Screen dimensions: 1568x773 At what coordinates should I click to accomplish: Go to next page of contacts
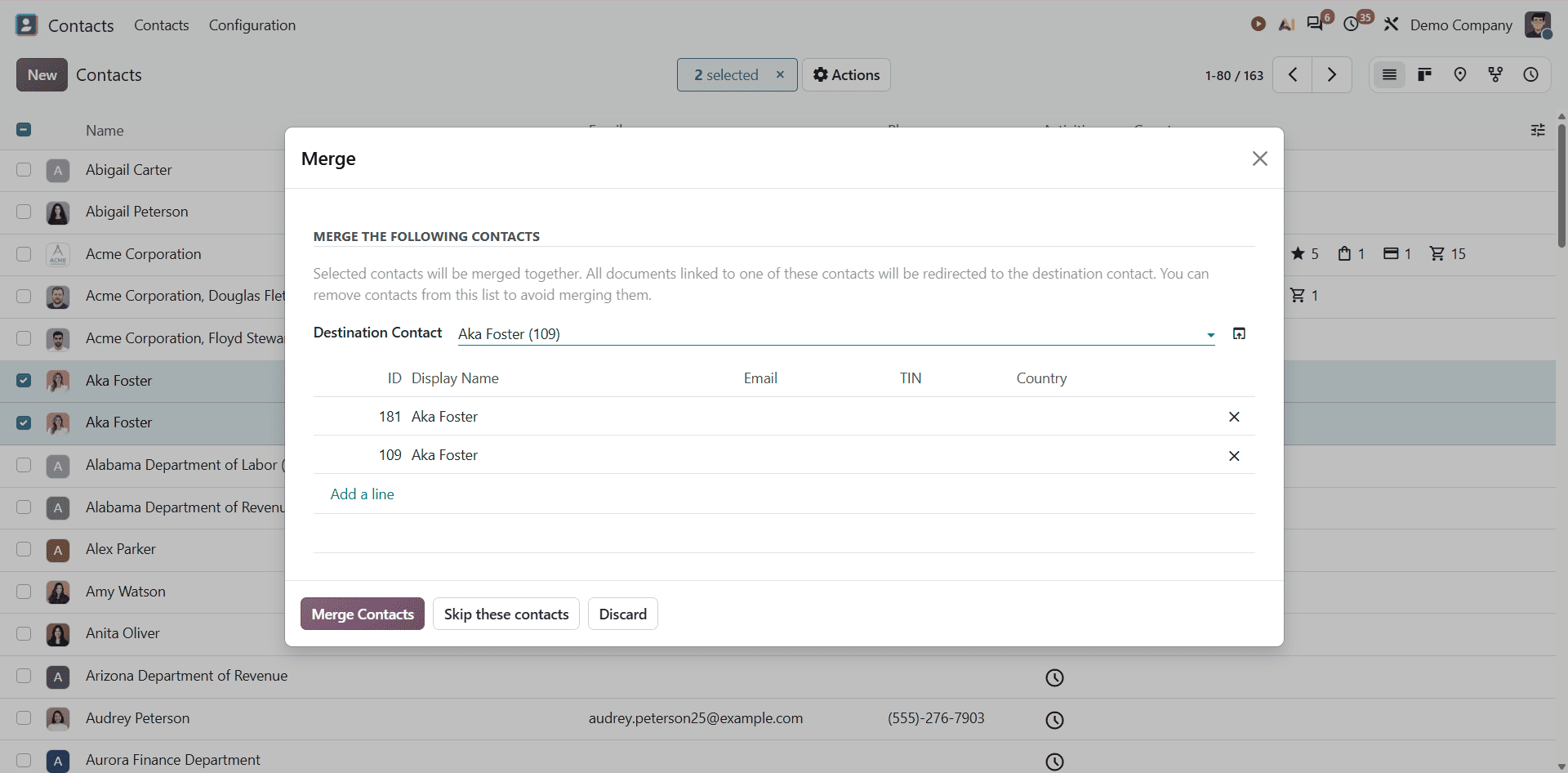tap(1332, 74)
